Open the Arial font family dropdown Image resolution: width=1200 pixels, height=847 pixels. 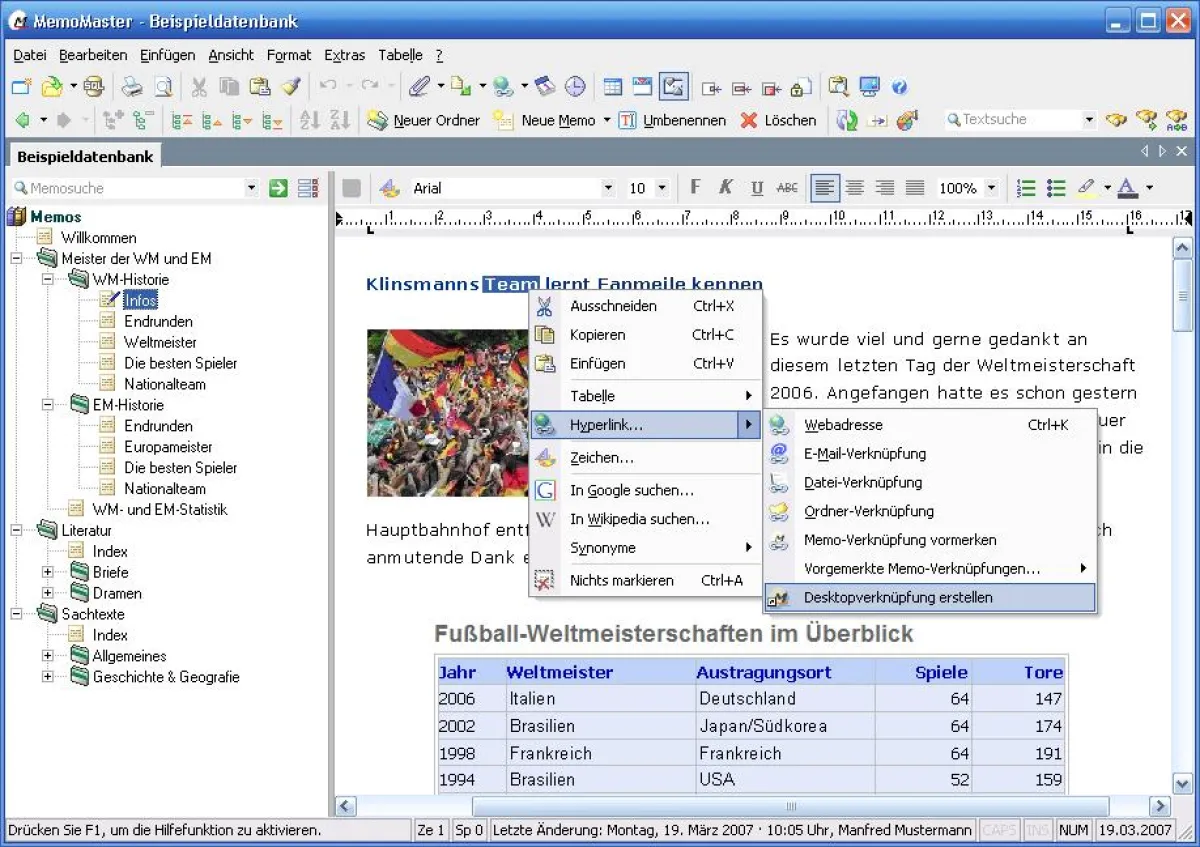click(608, 187)
